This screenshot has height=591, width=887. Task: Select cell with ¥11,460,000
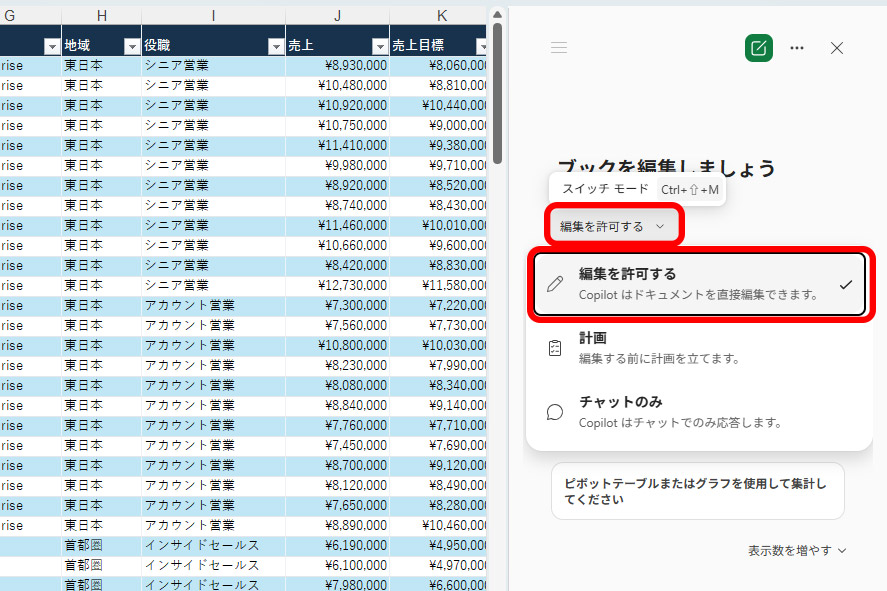coord(338,226)
